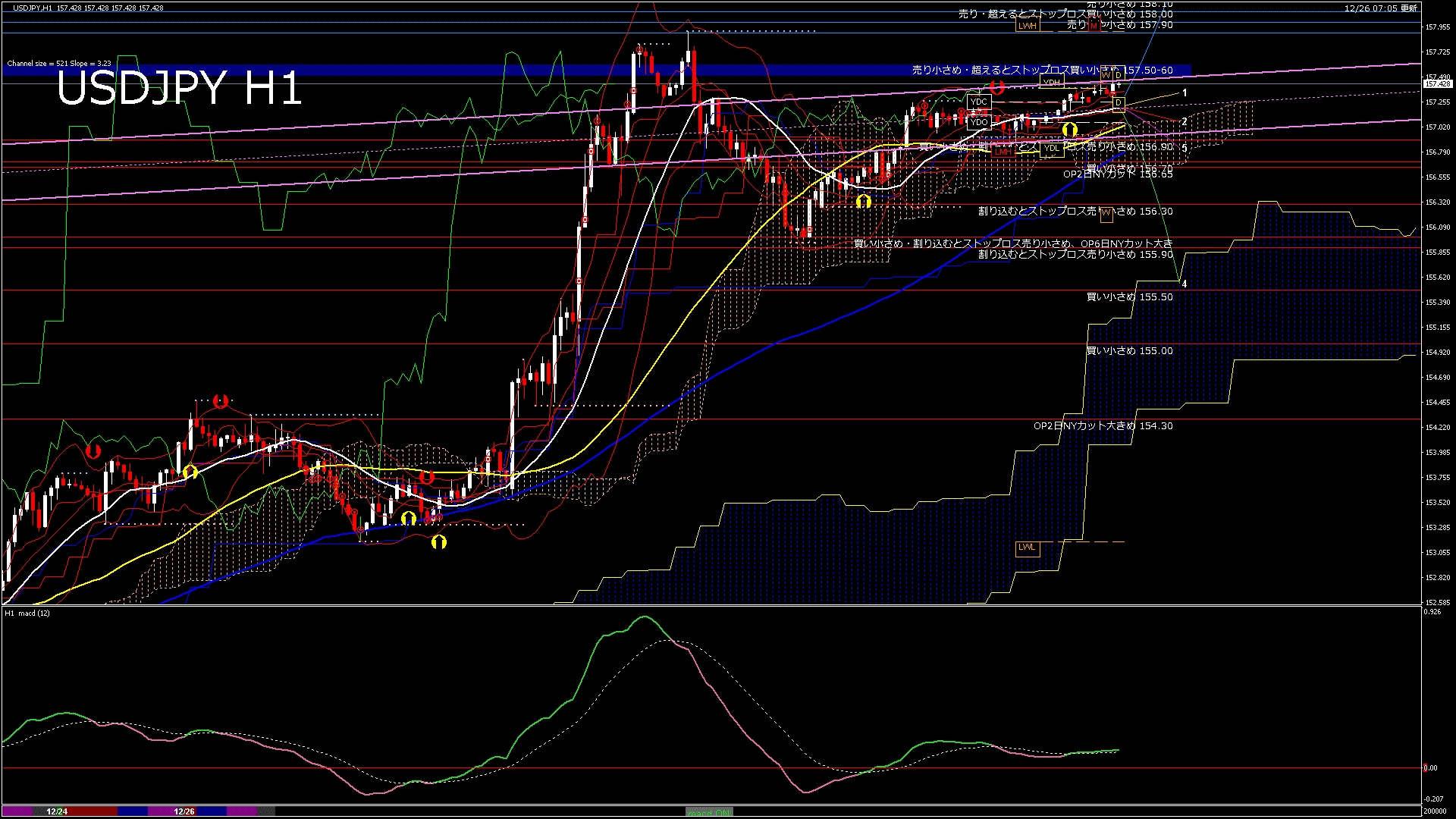Click Channel size = 521 Slope text
This screenshot has width=1456, height=819.
tap(59, 64)
